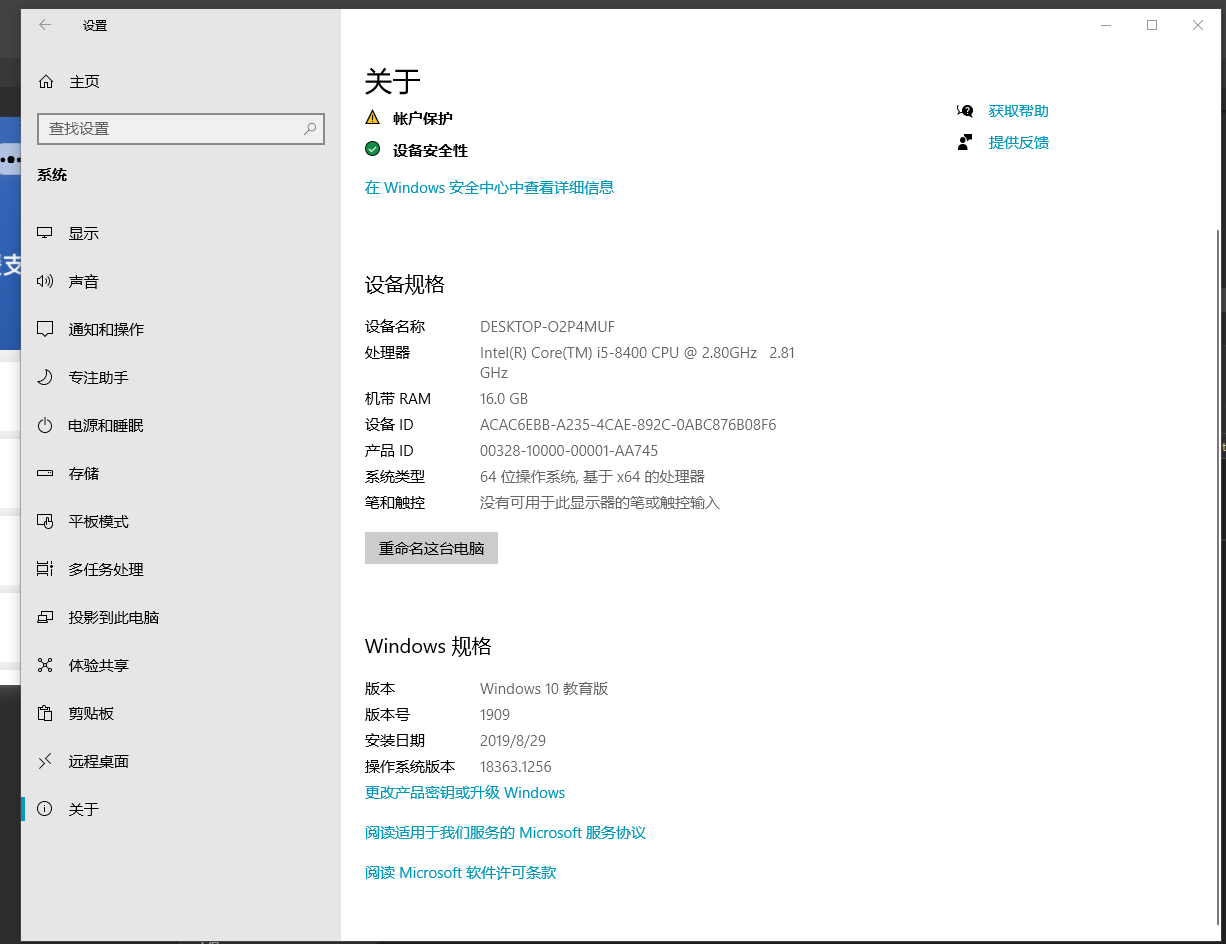Click the About info icon

tap(45, 809)
